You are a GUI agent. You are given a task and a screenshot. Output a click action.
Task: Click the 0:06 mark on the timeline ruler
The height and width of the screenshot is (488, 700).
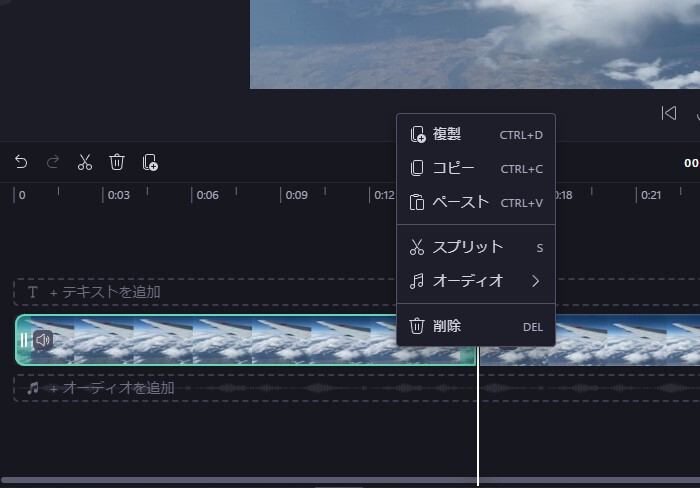click(207, 195)
